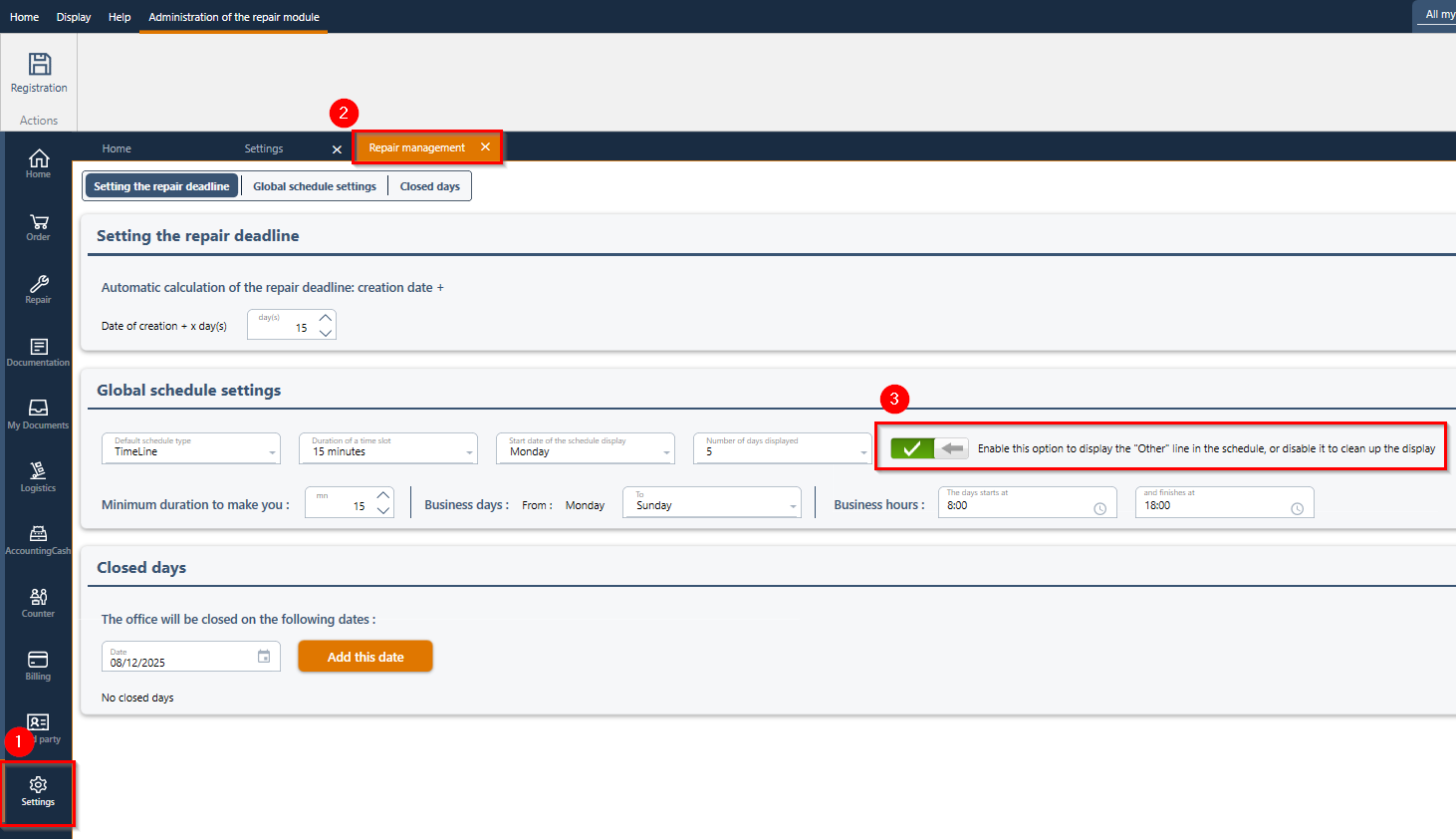Open the Default schedule type dropdown
Image resolution: width=1456 pixels, height=839 pixels.
(191, 448)
